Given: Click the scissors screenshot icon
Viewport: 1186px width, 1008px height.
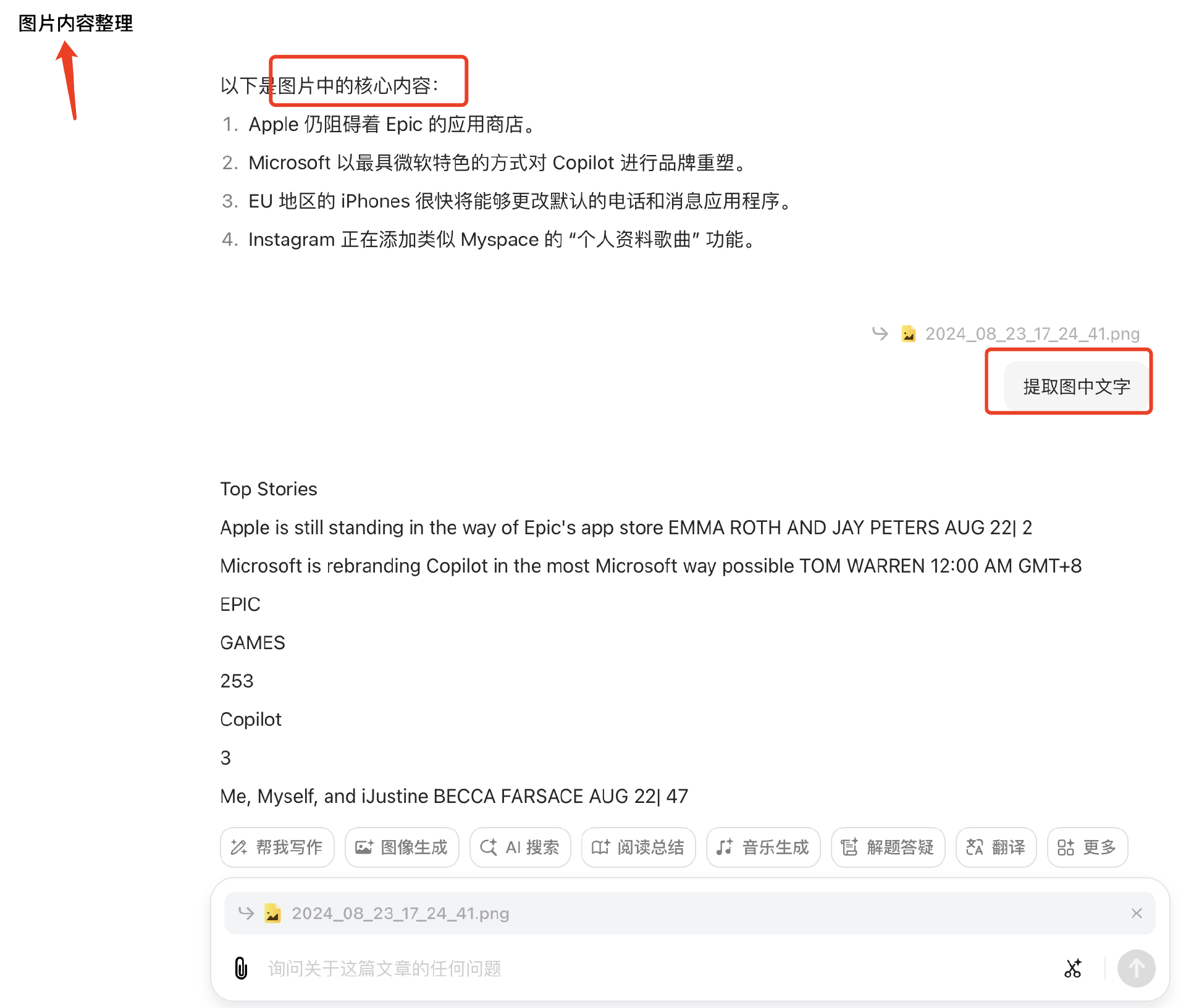Looking at the screenshot, I should pyautogui.click(x=1073, y=968).
